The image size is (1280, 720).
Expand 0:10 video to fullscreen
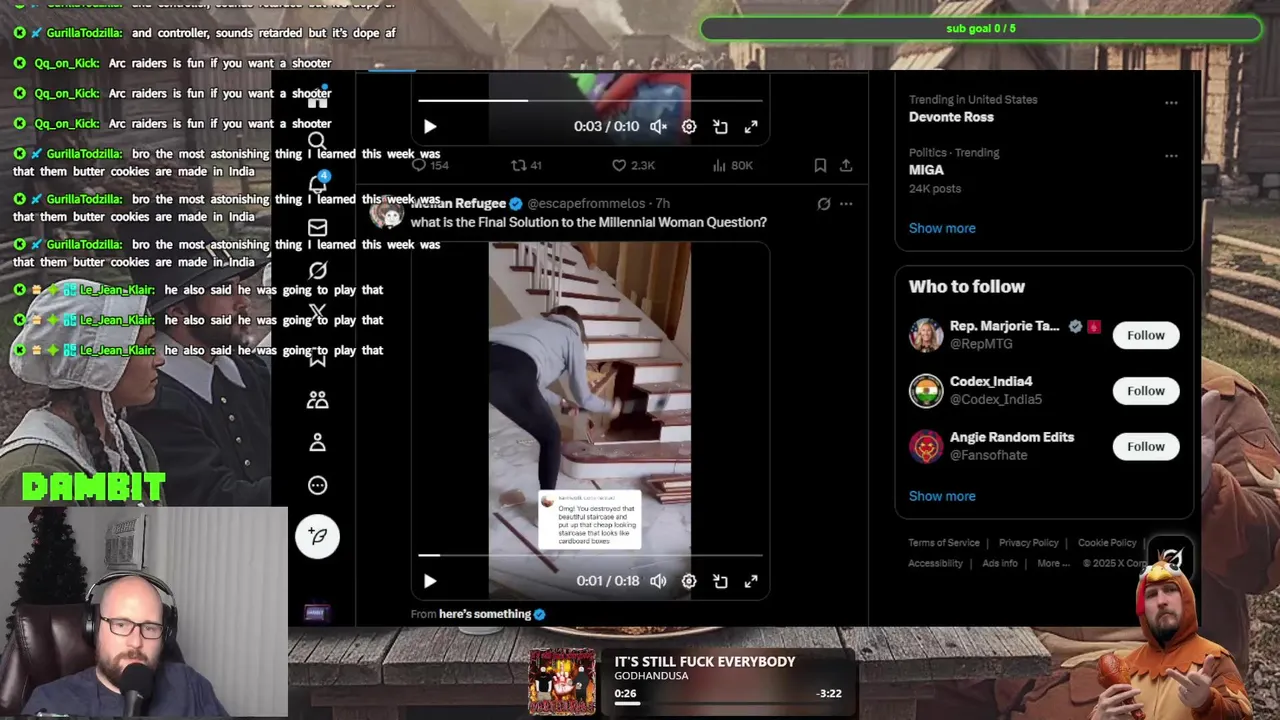point(751,127)
